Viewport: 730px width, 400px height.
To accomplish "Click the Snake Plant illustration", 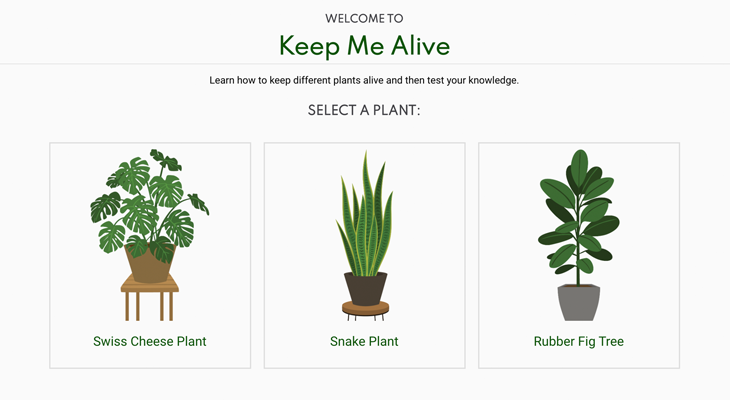I will click(365, 236).
